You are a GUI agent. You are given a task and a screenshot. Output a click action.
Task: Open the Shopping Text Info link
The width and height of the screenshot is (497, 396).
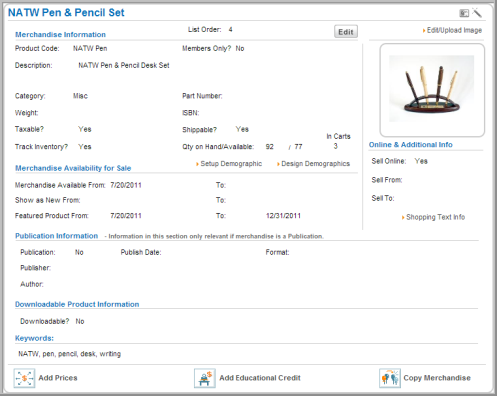pyautogui.click(x=435, y=217)
